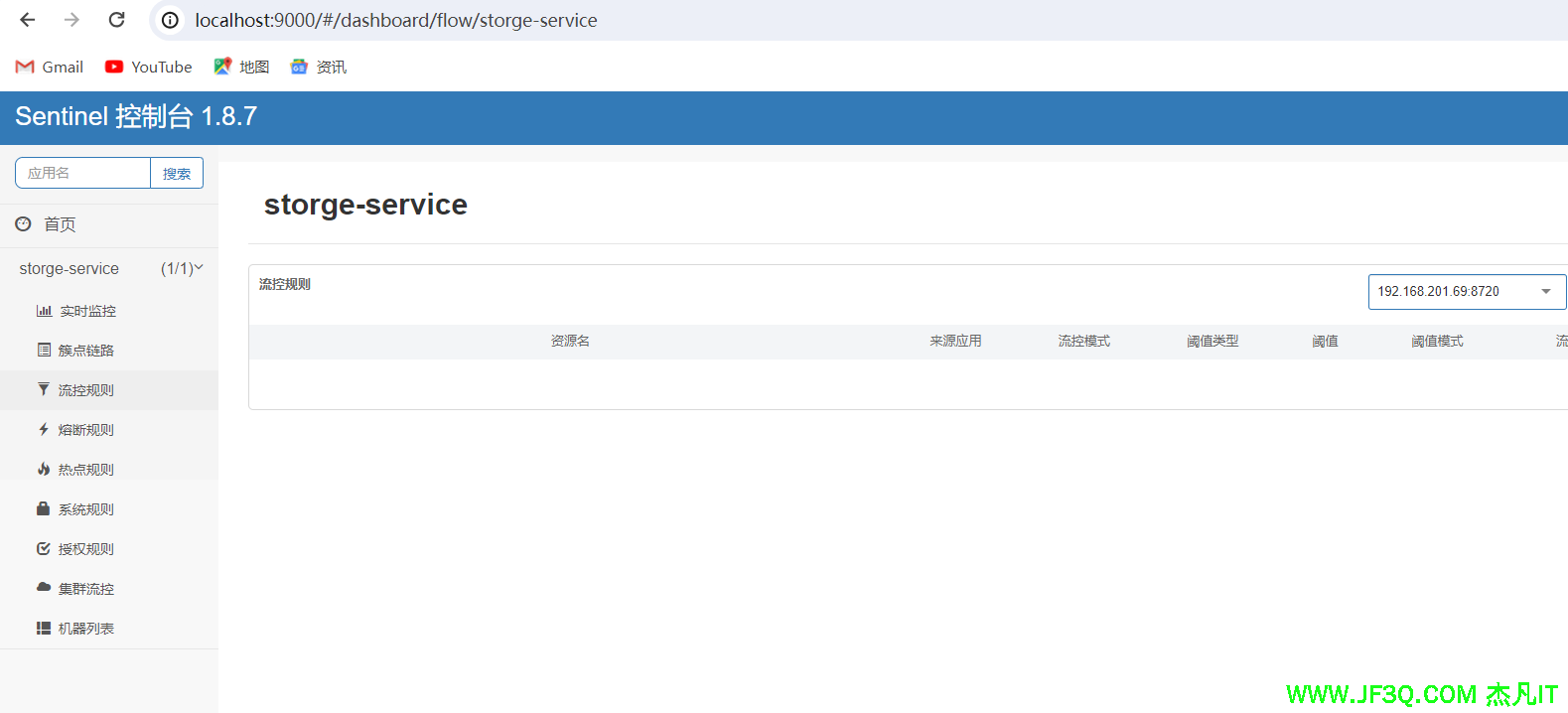The height and width of the screenshot is (713, 1568).
Task: Click the 集群流控 cloud icon
Action: pos(44,588)
